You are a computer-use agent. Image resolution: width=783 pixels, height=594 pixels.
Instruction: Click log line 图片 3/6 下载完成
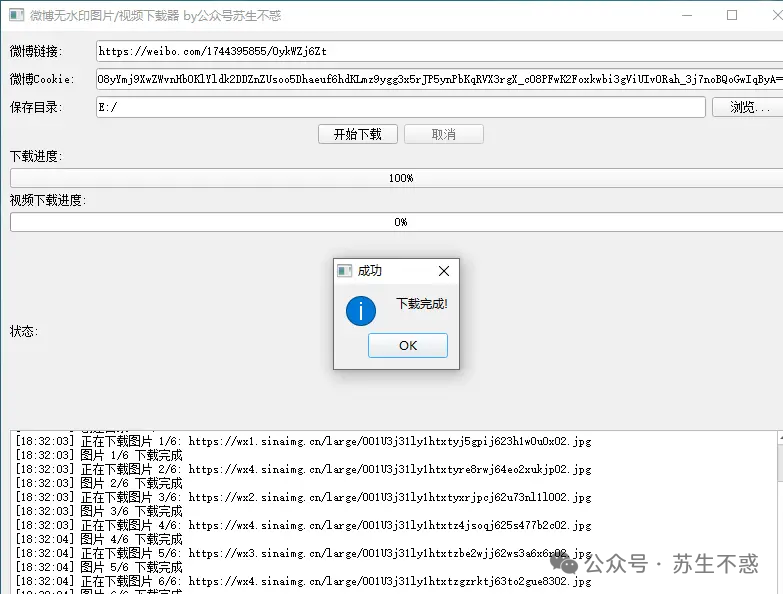tap(99, 511)
